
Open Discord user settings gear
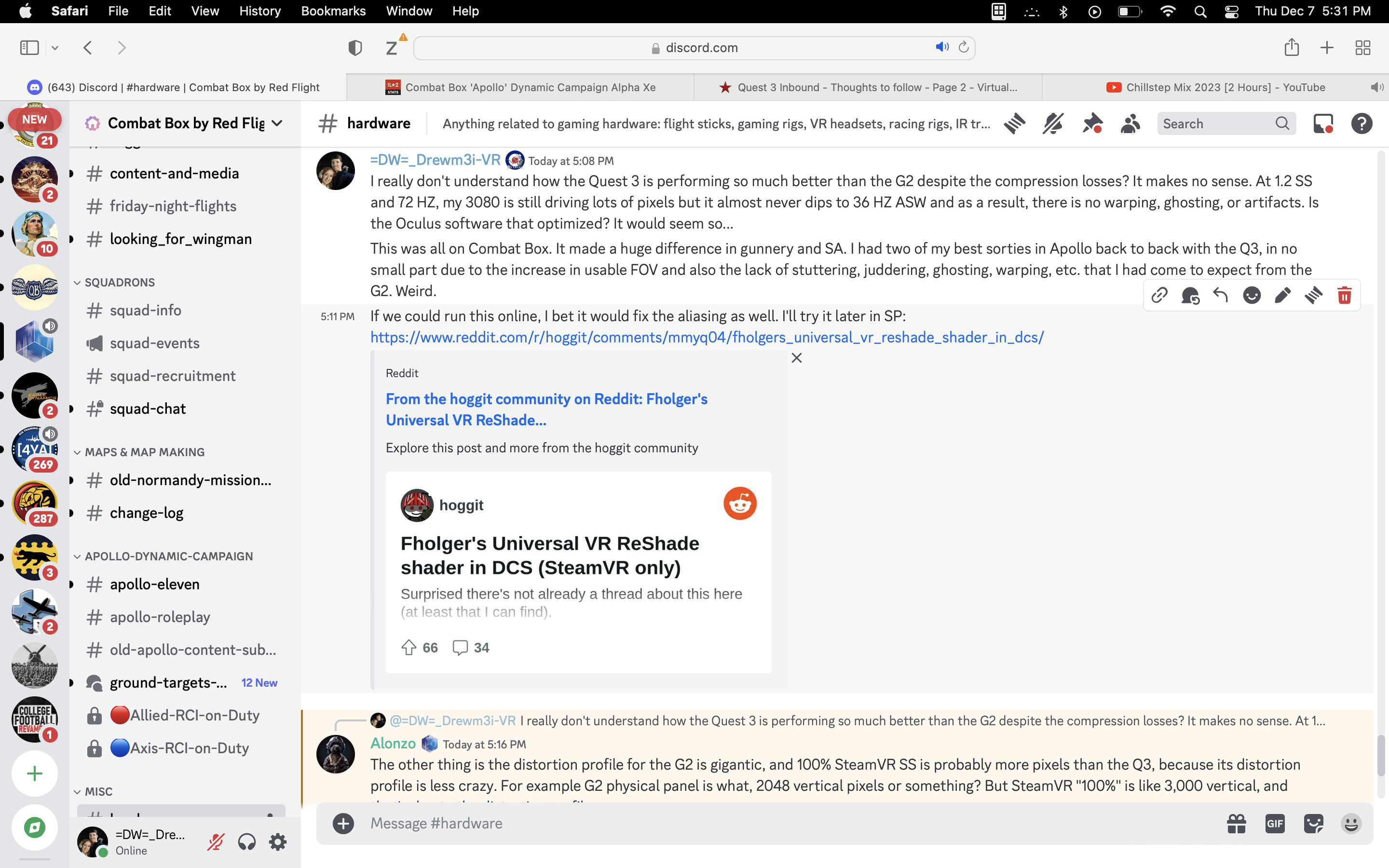click(x=278, y=842)
